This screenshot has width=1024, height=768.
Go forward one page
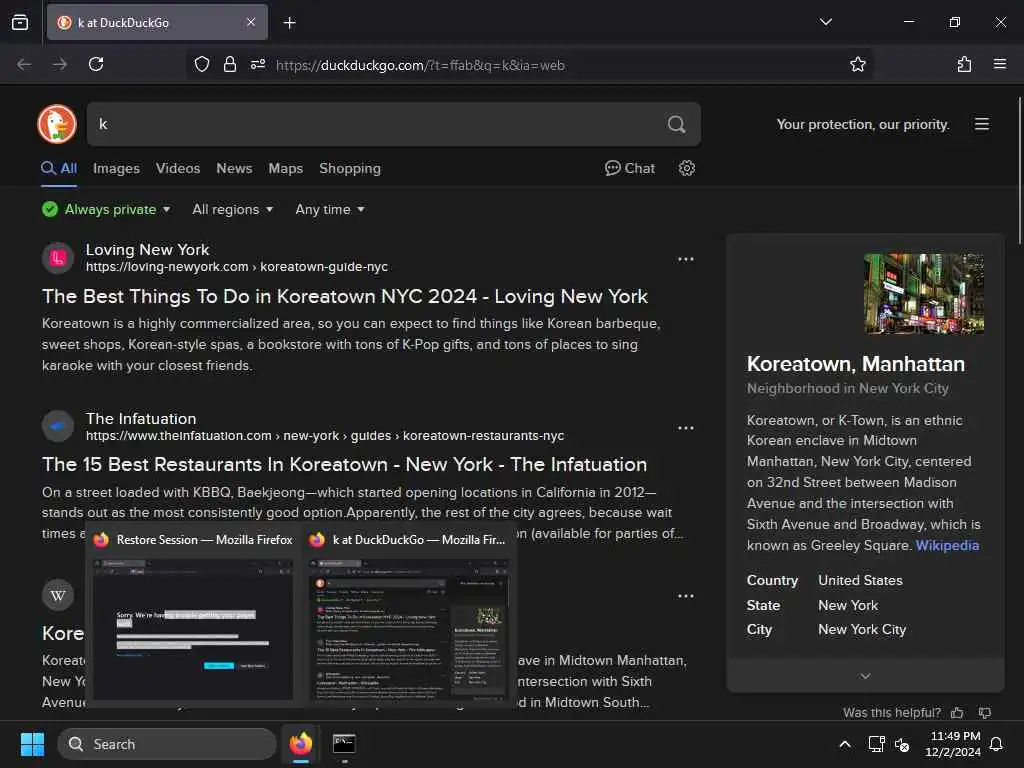click(59, 64)
